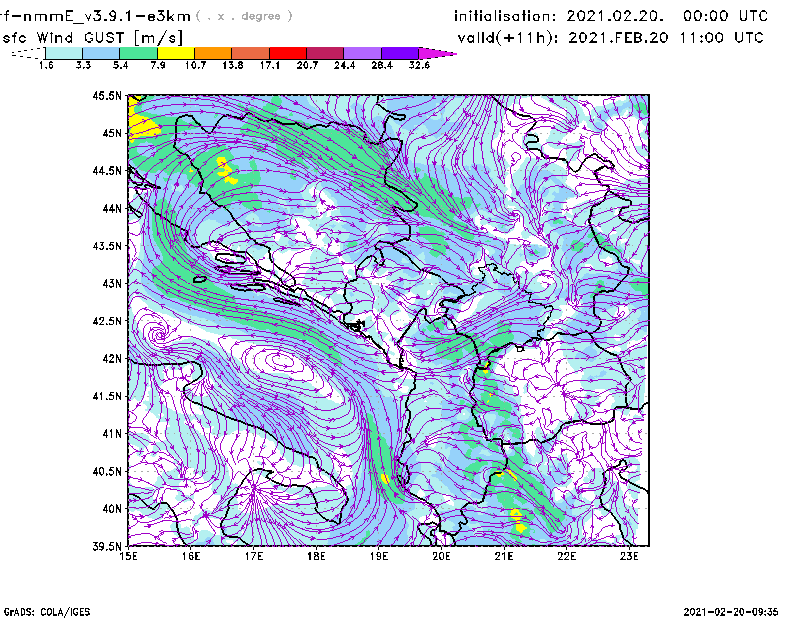Click the 42N latitude label

(x=112, y=359)
